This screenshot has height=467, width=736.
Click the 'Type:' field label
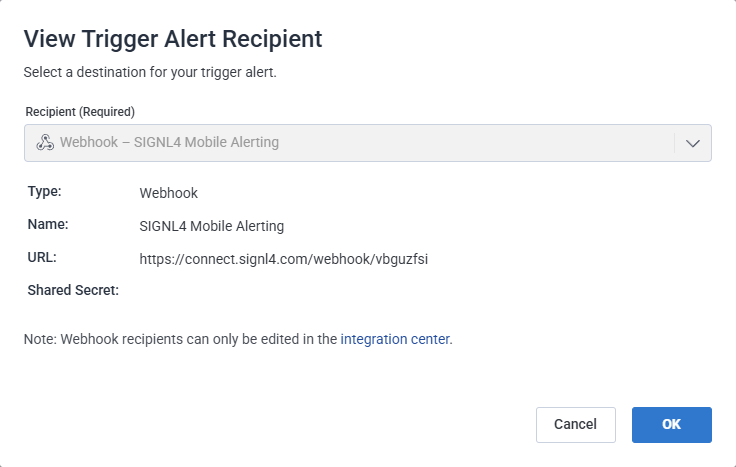[x=43, y=191]
